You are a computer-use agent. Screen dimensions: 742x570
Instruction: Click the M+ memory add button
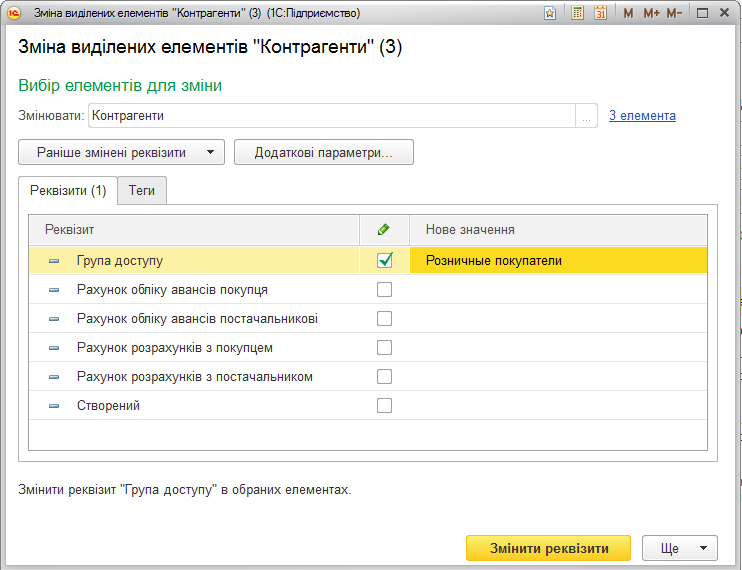coord(652,13)
